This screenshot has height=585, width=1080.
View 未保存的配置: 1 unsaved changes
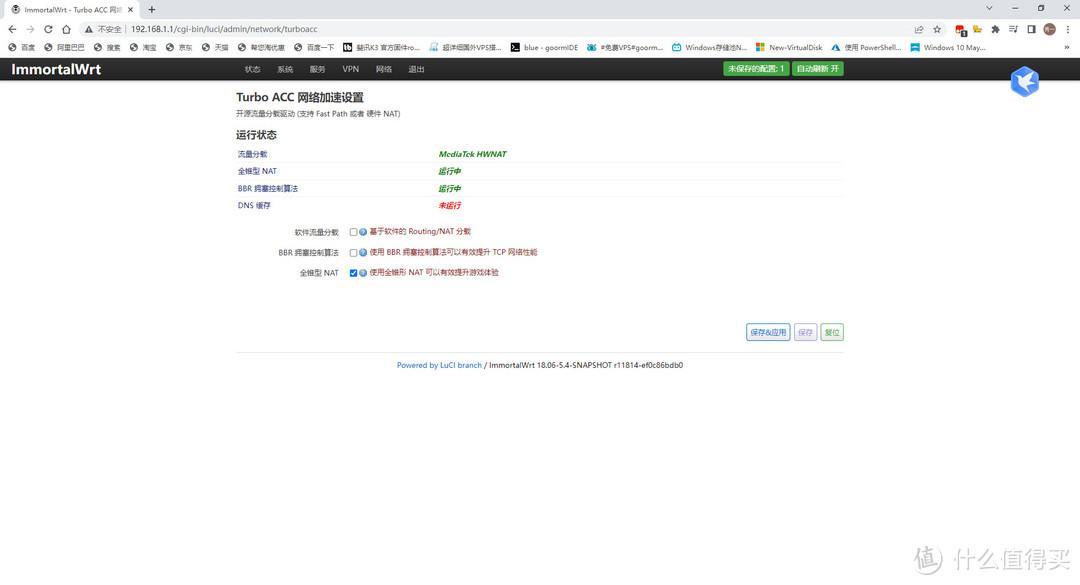[756, 69]
